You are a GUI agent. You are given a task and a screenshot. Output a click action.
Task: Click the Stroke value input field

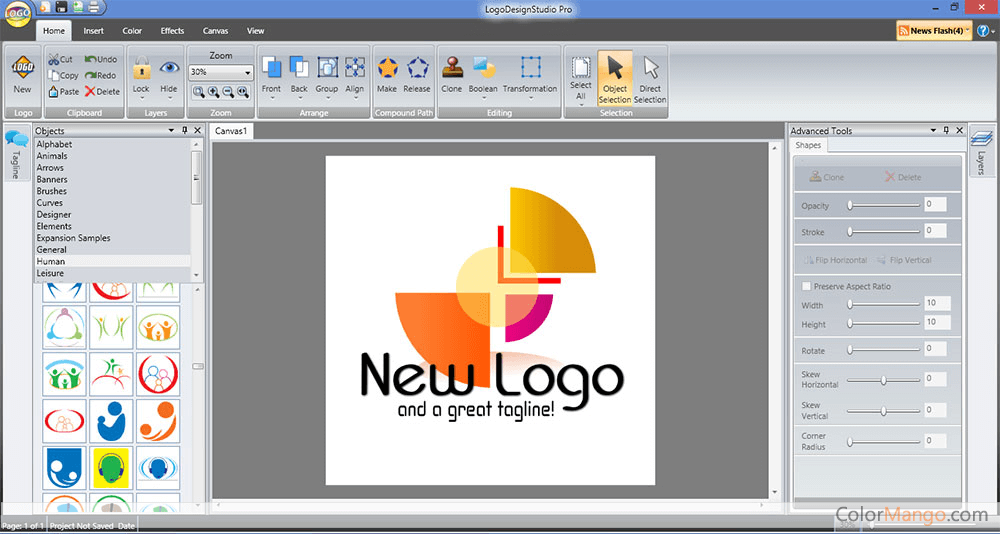point(936,230)
